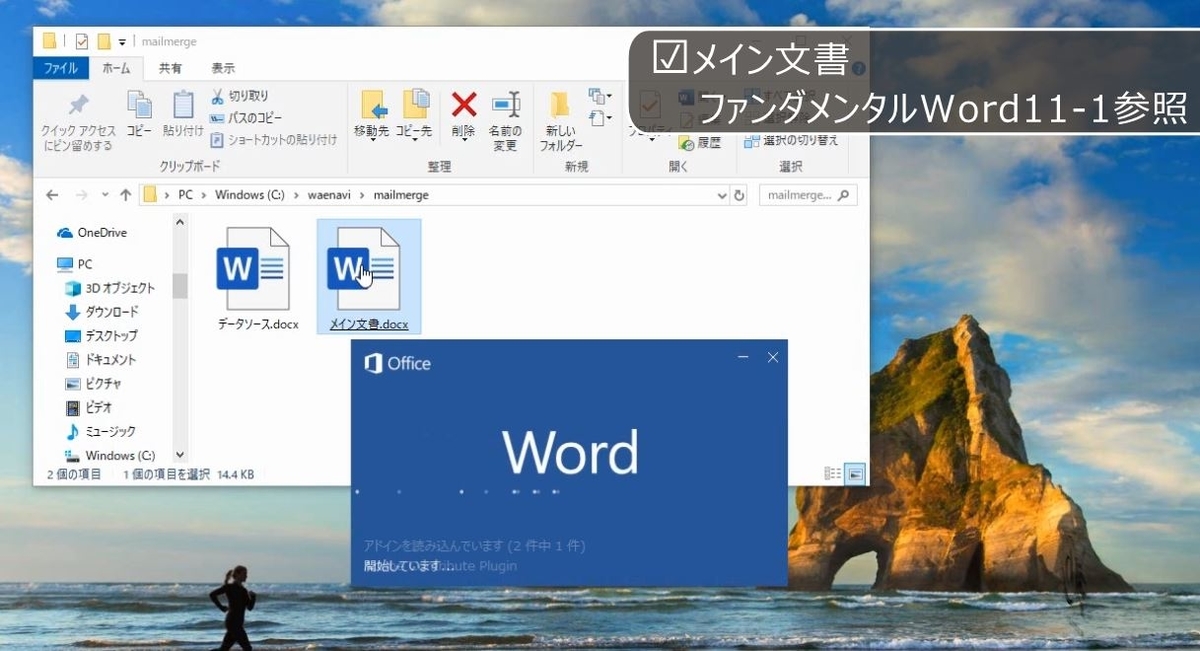Image resolution: width=1200 pixels, height=651 pixels.
Task: Open ピクチャ (Pictures) in sidebar
Action: click(93, 384)
